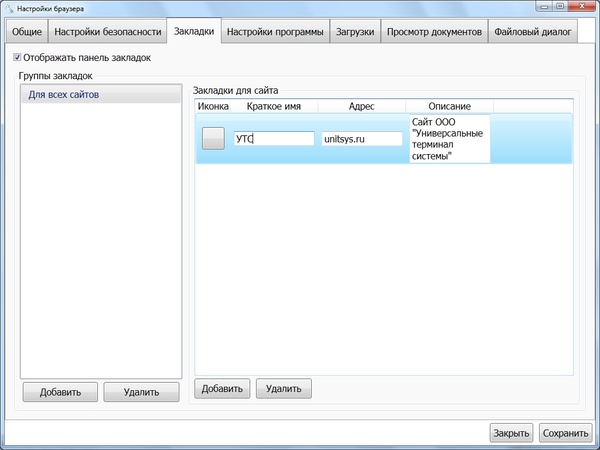Delete the selected site bookmark
The width and height of the screenshot is (600, 450).
[284, 388]
